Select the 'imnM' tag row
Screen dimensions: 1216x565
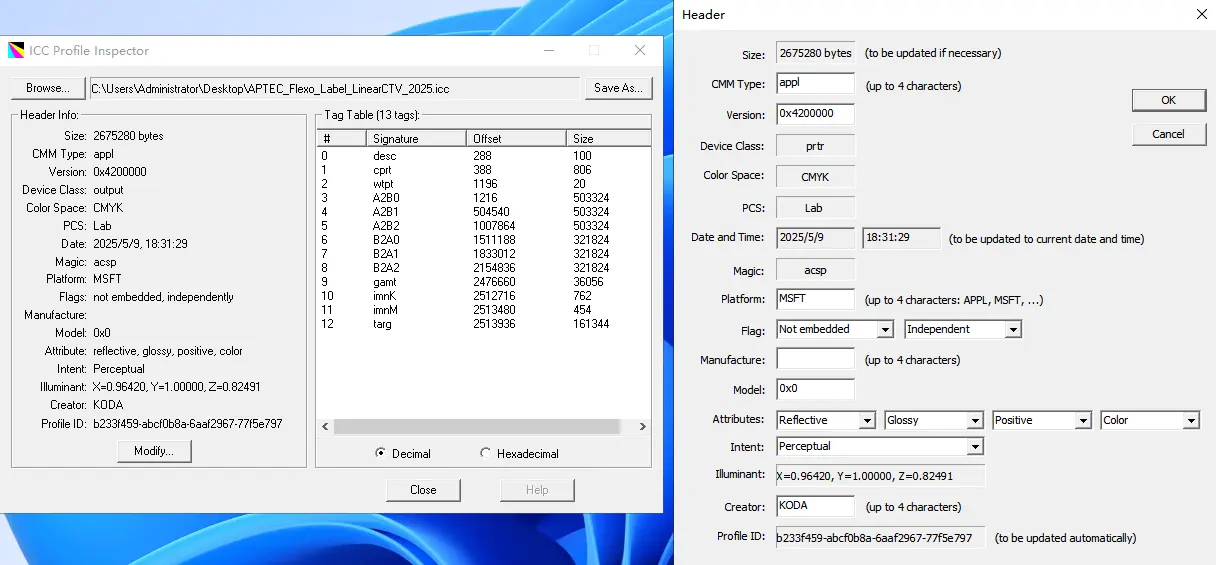[484, 310]
